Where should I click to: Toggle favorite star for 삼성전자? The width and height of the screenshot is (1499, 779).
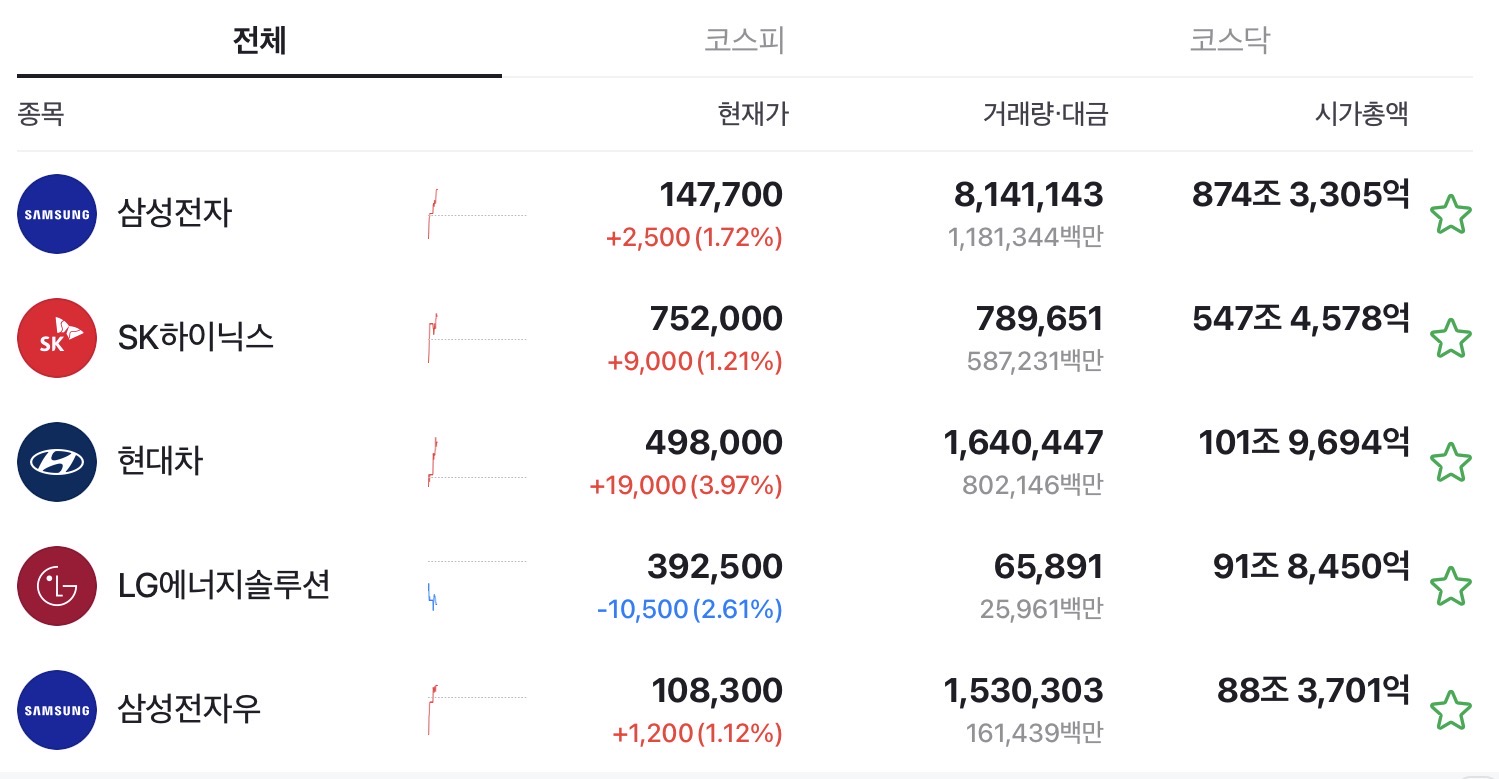pyautogui.click(x=1450, y=215)
